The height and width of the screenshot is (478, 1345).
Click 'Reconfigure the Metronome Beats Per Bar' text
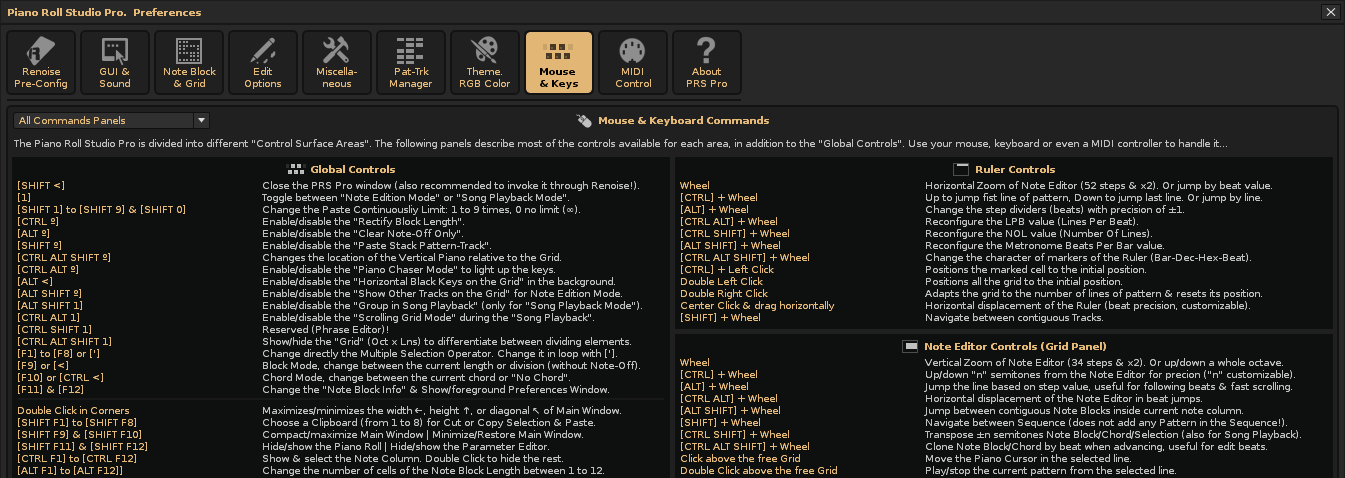[x=1044, y=246]
